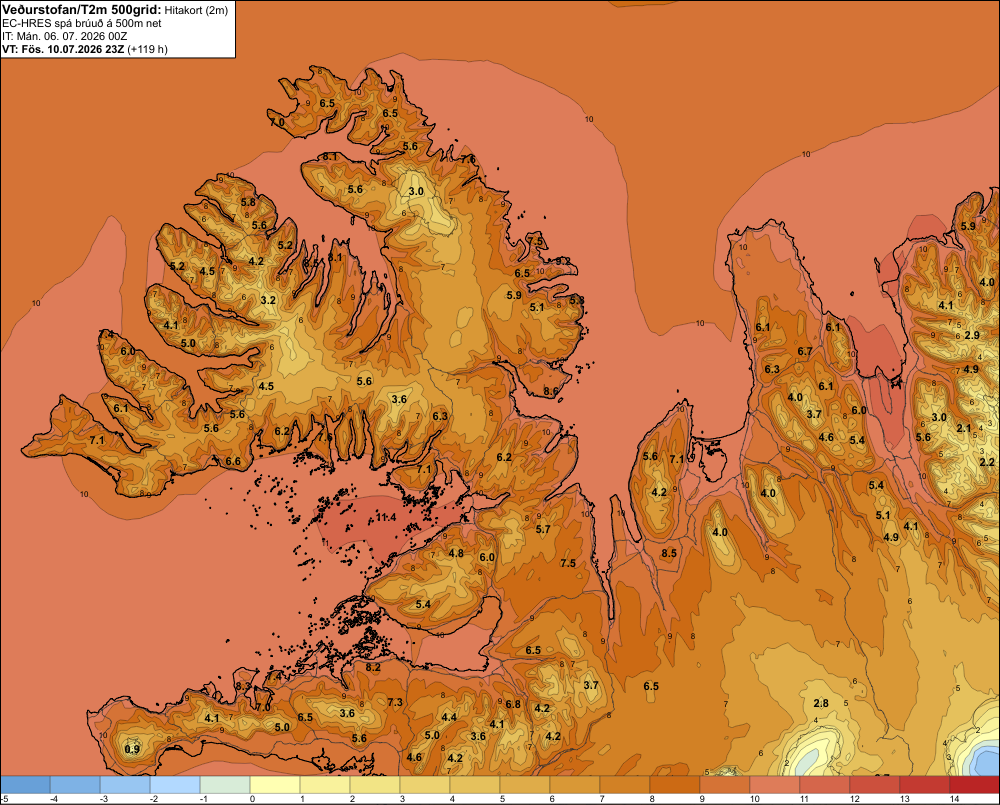
Task: Click the '0.9' temperature value
Action: [132, 749]
